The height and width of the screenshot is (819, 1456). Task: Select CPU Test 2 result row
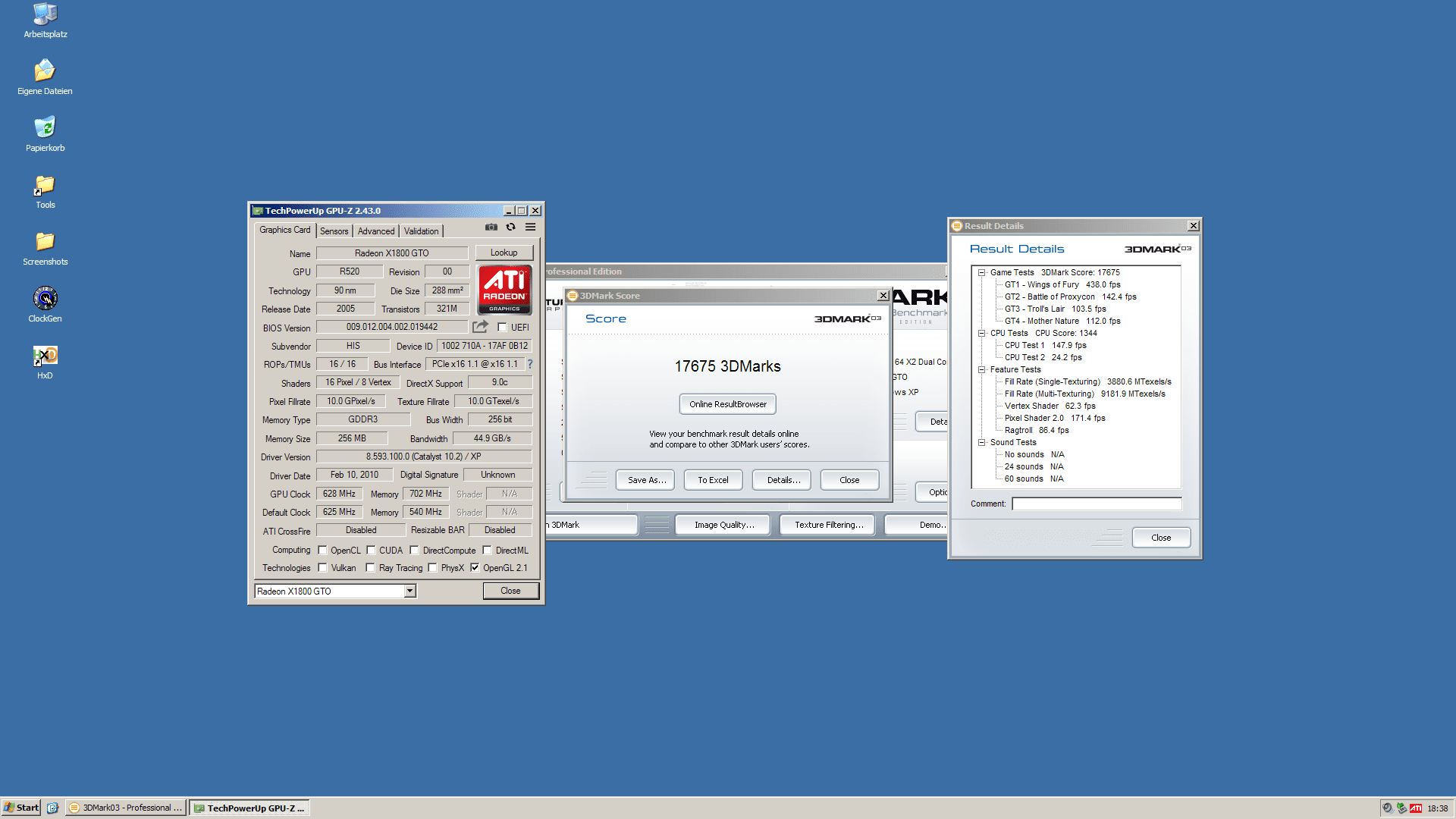1043,357
